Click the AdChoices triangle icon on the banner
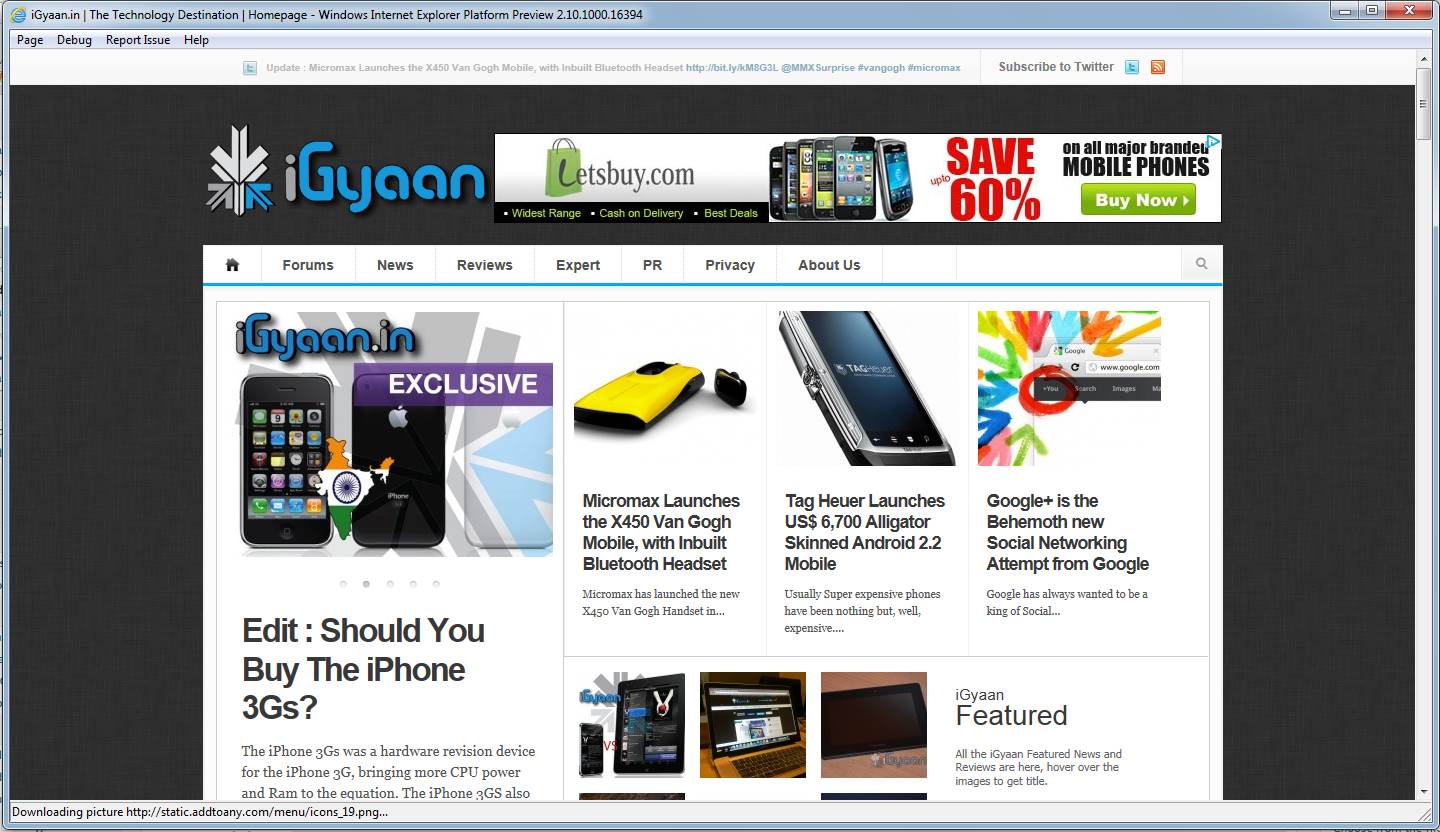Image resolution: width=1440 pixels, height=832 pixels. pyautogui.click(x=1214, y=143)
